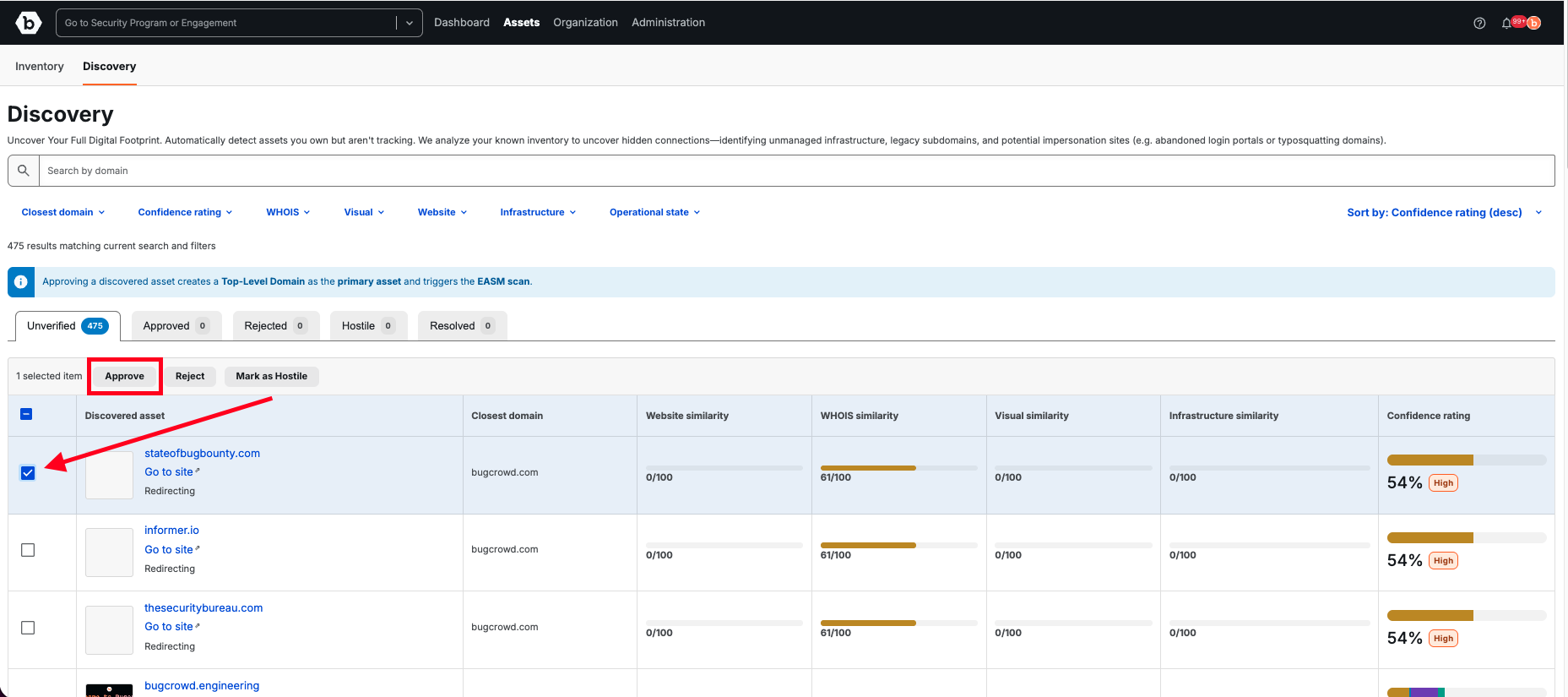Select the Unverified tab
The image size is (1568, 697).
tap(68, 326)
